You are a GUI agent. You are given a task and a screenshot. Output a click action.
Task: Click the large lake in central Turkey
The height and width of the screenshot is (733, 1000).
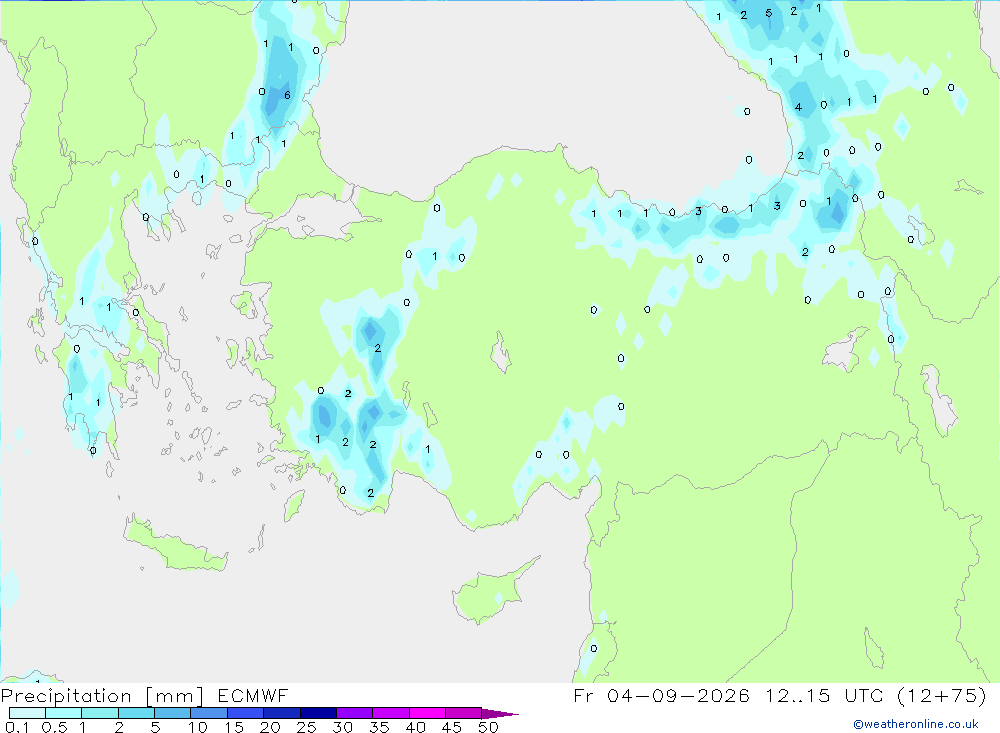click(501, 353)
